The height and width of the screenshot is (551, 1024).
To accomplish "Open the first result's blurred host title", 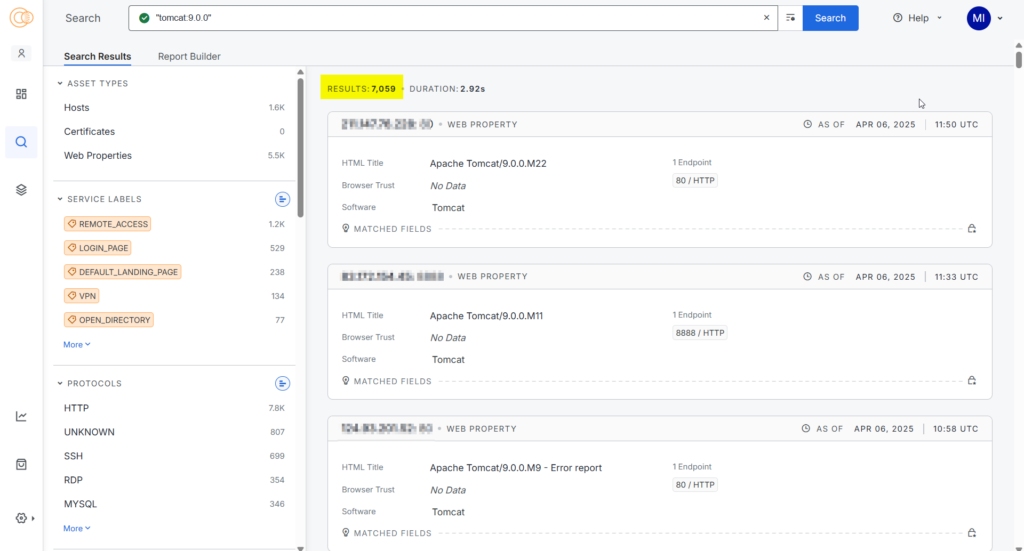I will click(x=387, y=124).
